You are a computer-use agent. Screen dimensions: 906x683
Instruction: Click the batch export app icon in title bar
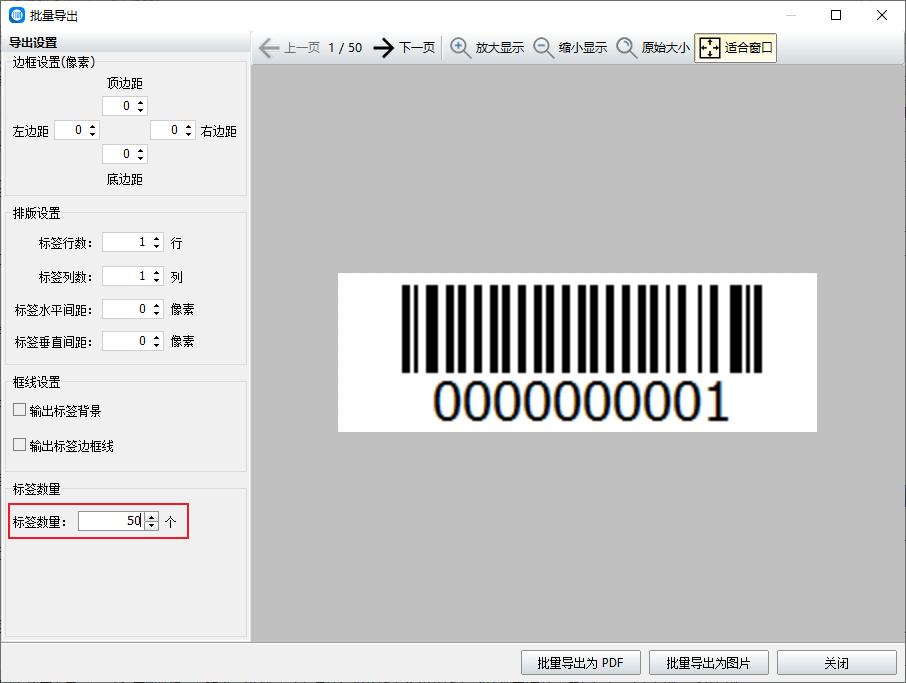coord(17,15)
